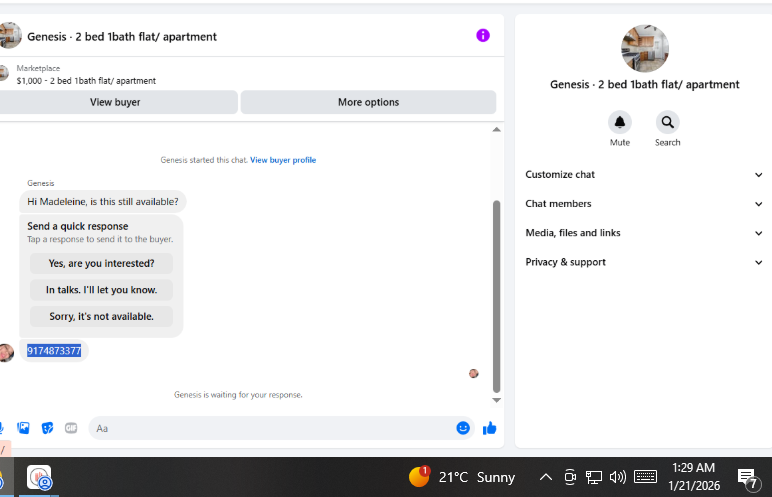Click the chat scrollbar thumb

(x=496, y=296)
